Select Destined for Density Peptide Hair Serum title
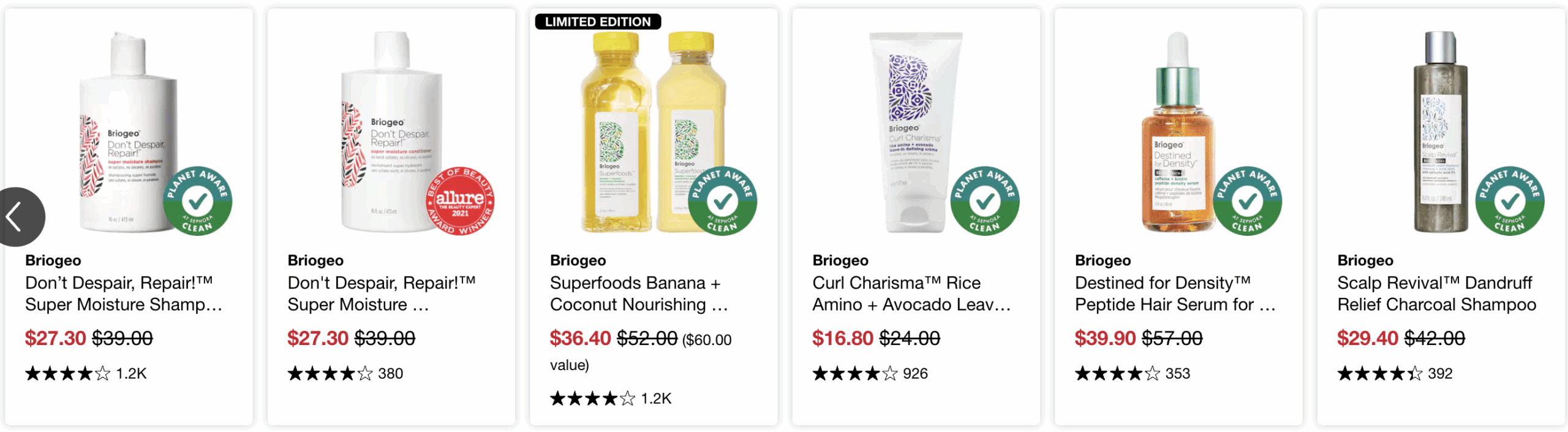Image resolution: width=1568 pixels, height=432 pixels. coord(1174,294)
